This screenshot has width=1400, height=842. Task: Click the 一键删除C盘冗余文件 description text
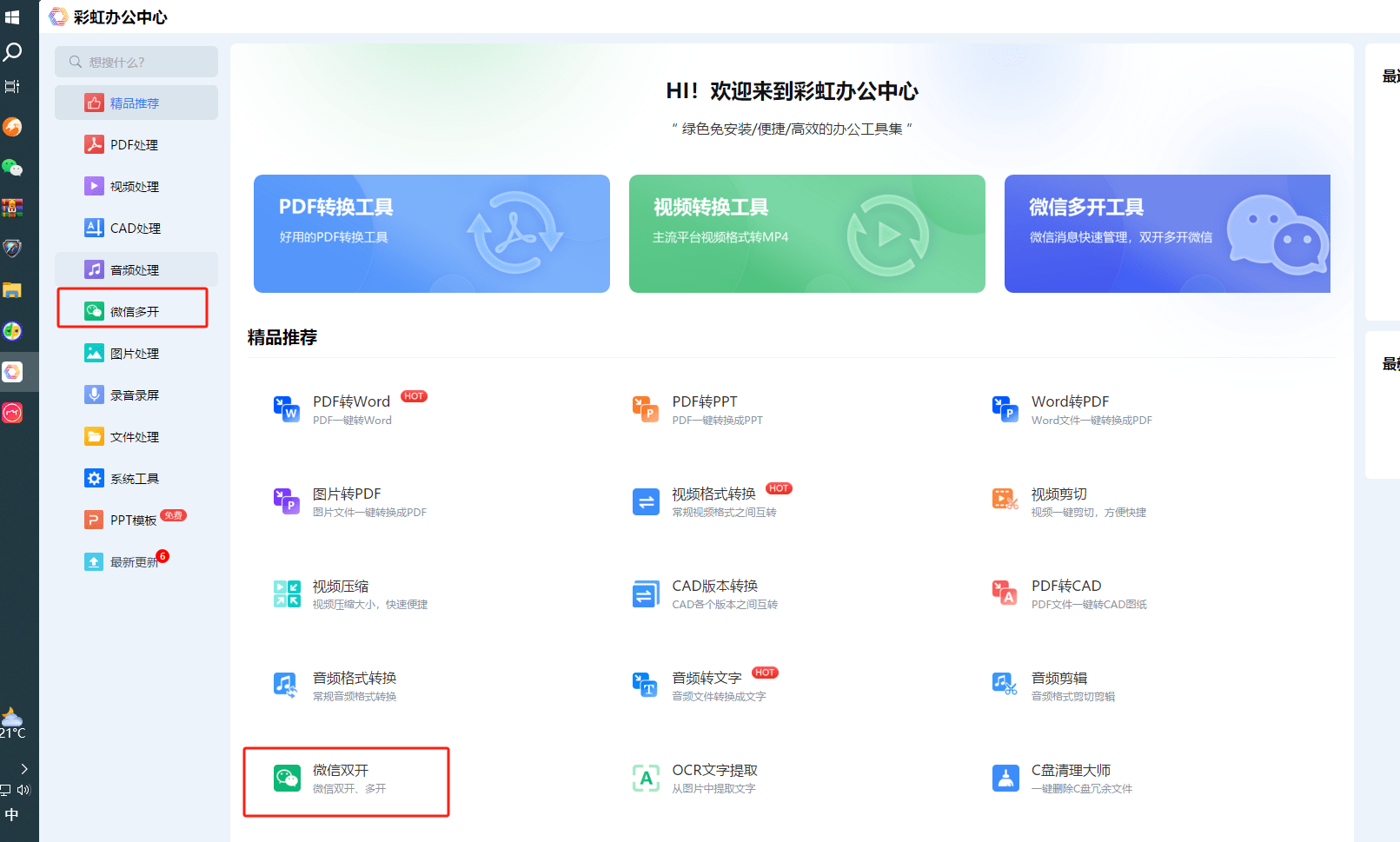1082,788
